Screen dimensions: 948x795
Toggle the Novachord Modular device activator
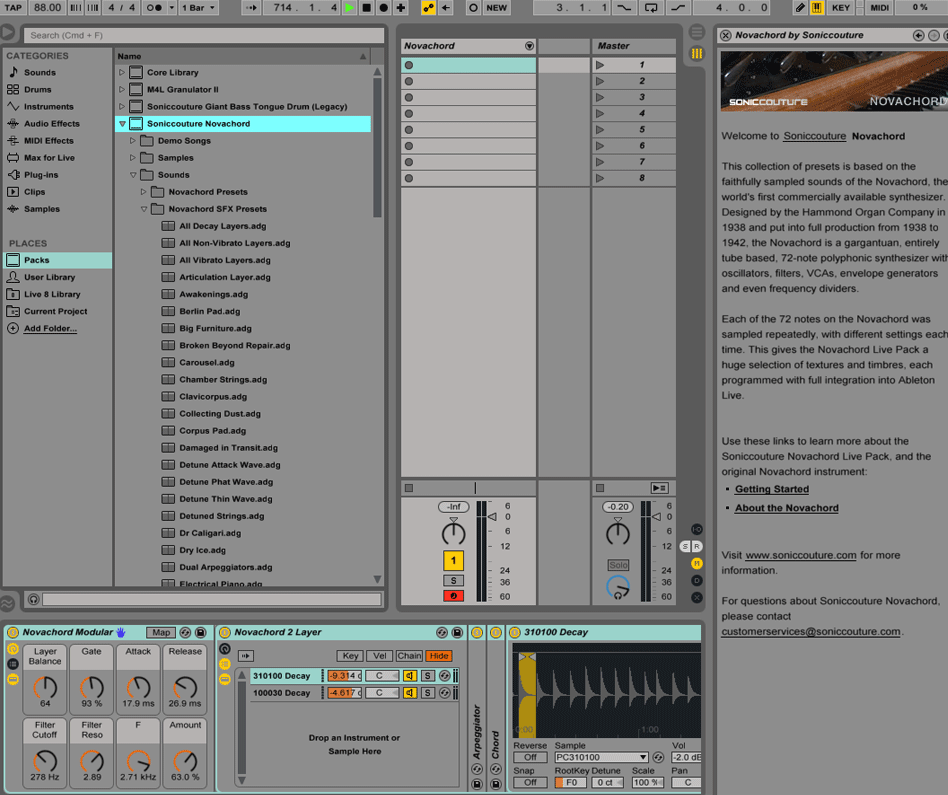[13, 632]
